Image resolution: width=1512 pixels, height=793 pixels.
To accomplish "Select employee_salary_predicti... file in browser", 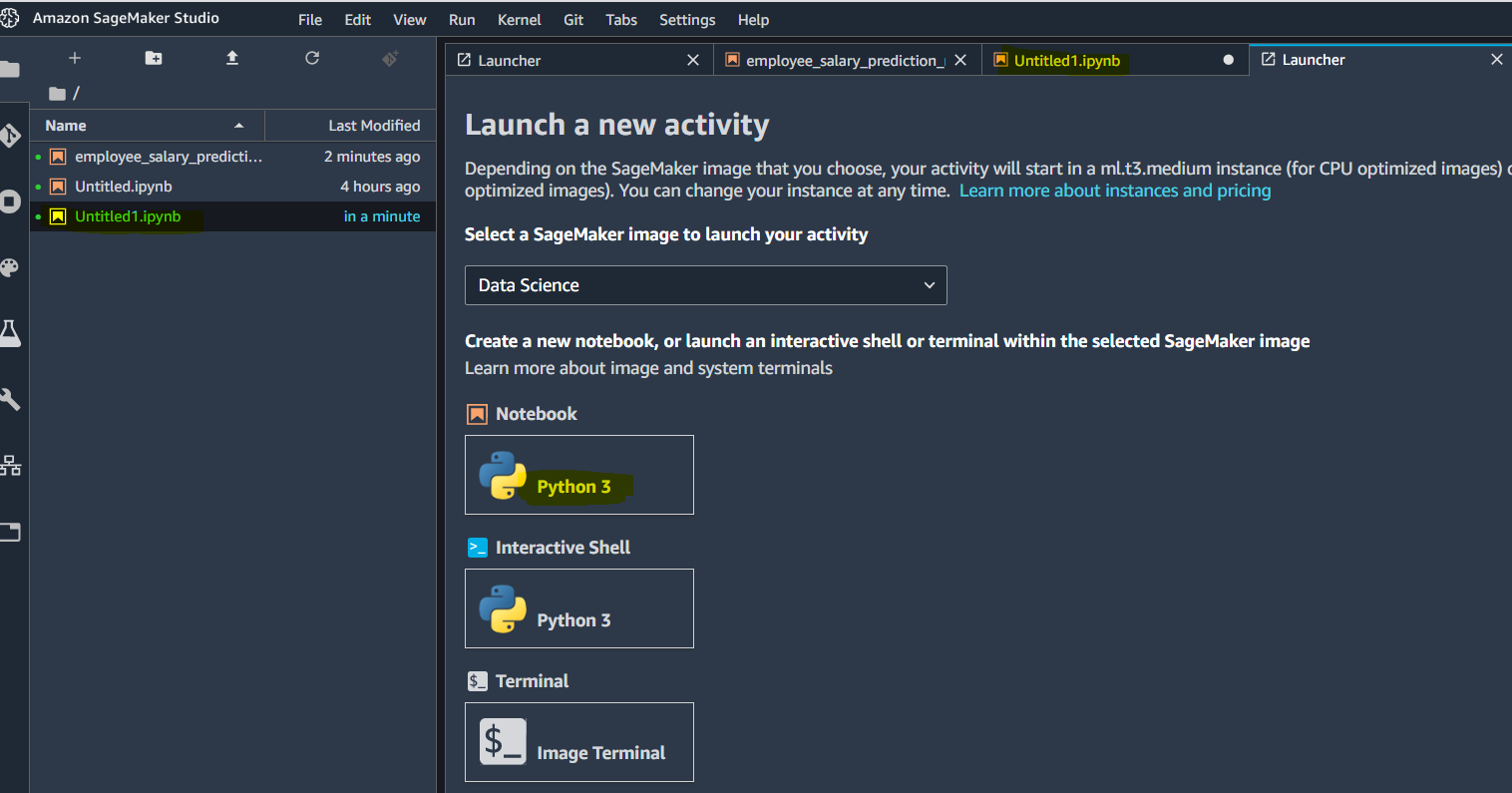I will click(x=233, y=157).
